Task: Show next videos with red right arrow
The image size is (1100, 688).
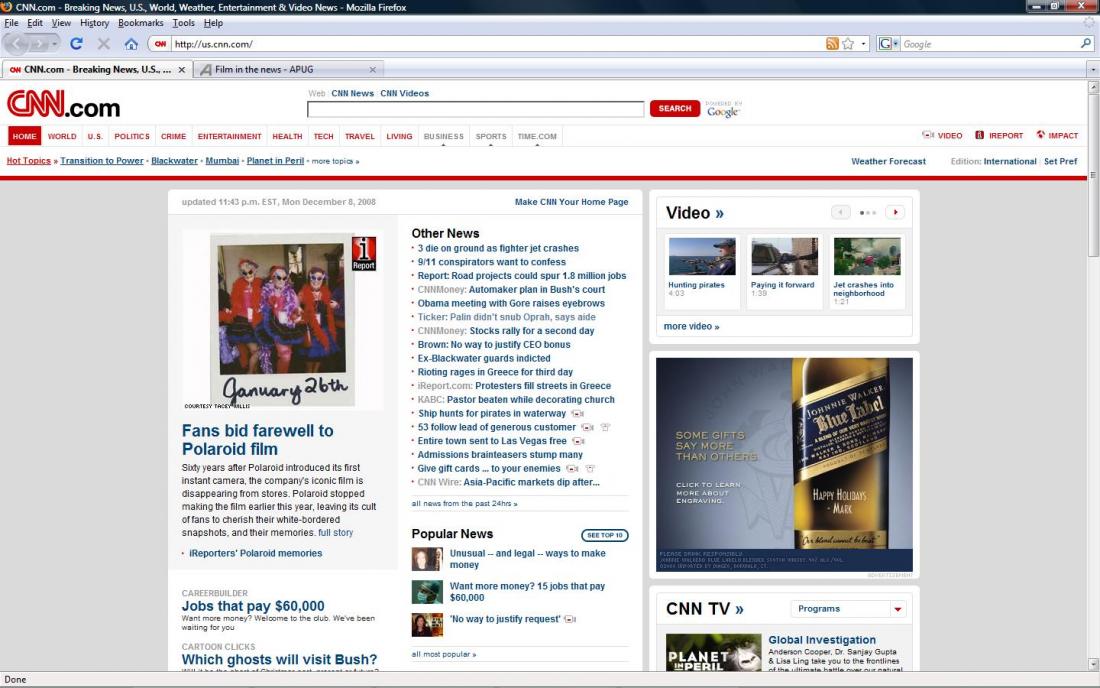Action: [x=895, y=212]
